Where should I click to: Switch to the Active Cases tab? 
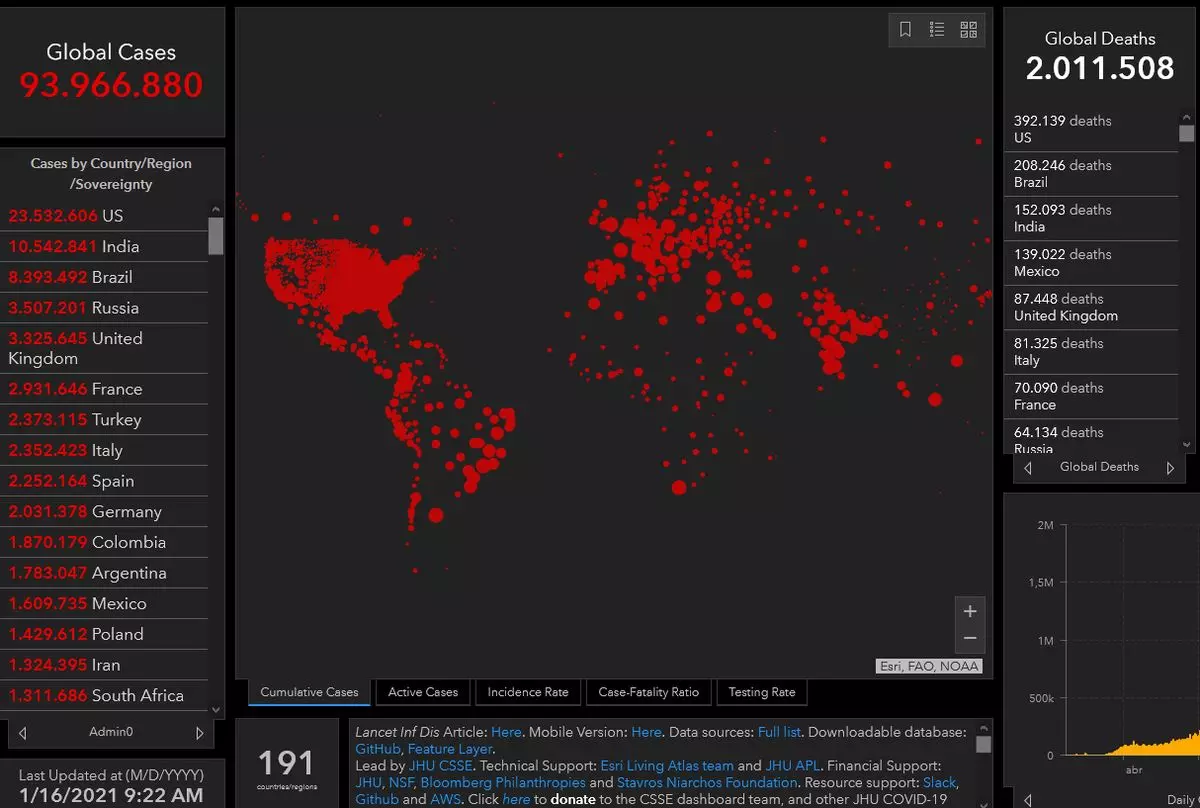[423, 692]
